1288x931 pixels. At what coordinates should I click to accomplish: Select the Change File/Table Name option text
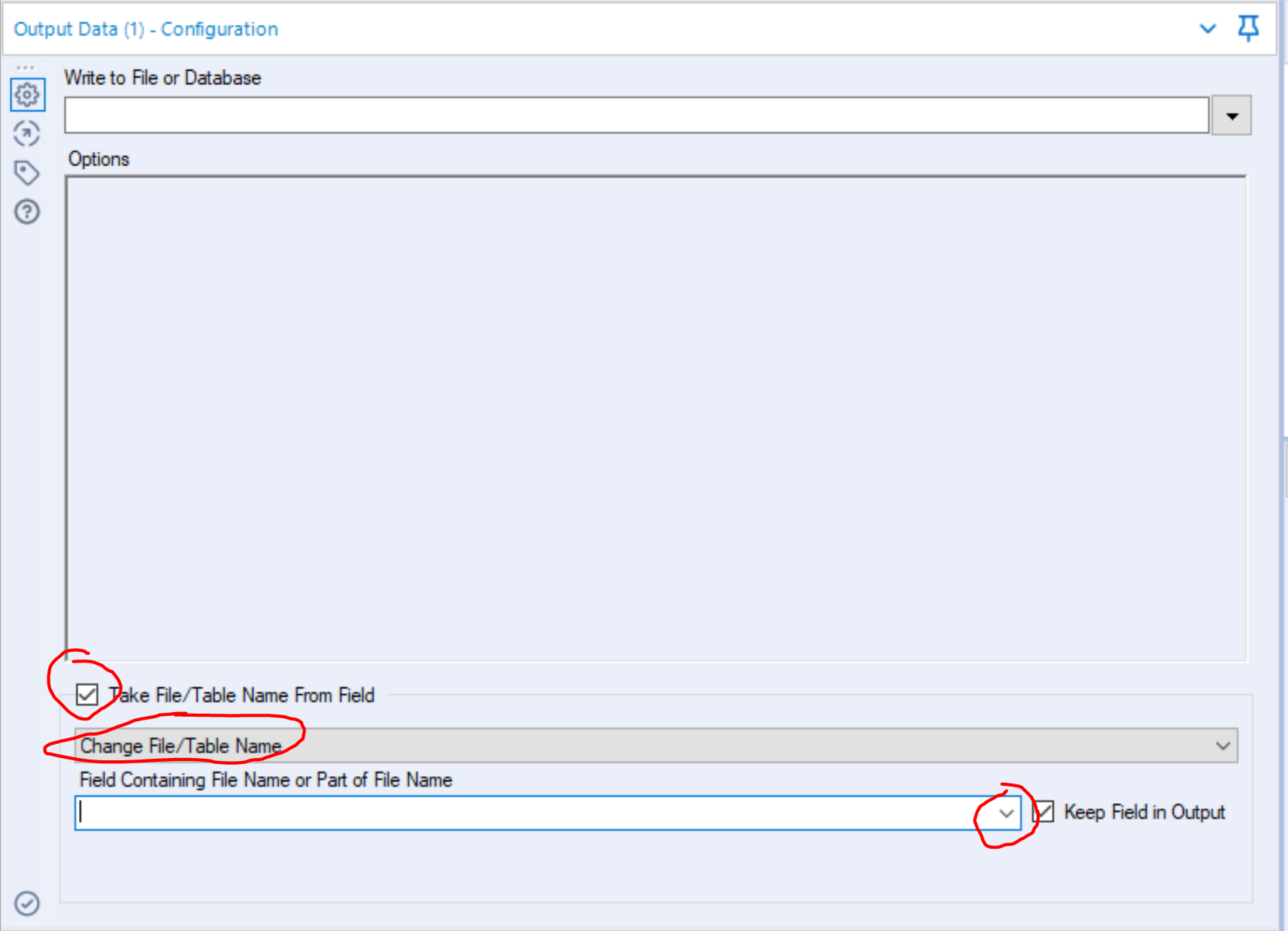click(180, 746)
